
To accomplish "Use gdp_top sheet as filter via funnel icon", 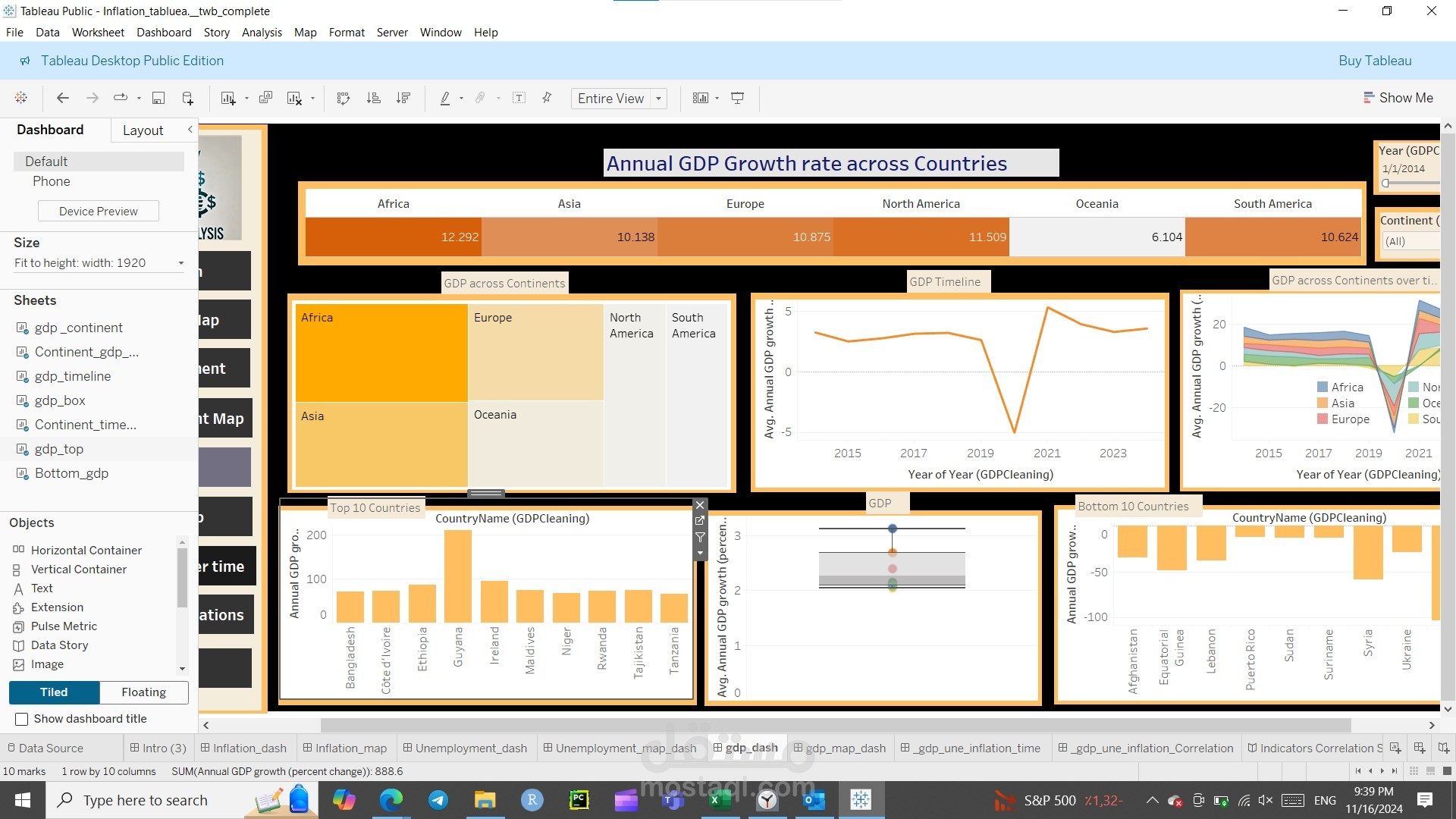I will (x=699, y=538).
